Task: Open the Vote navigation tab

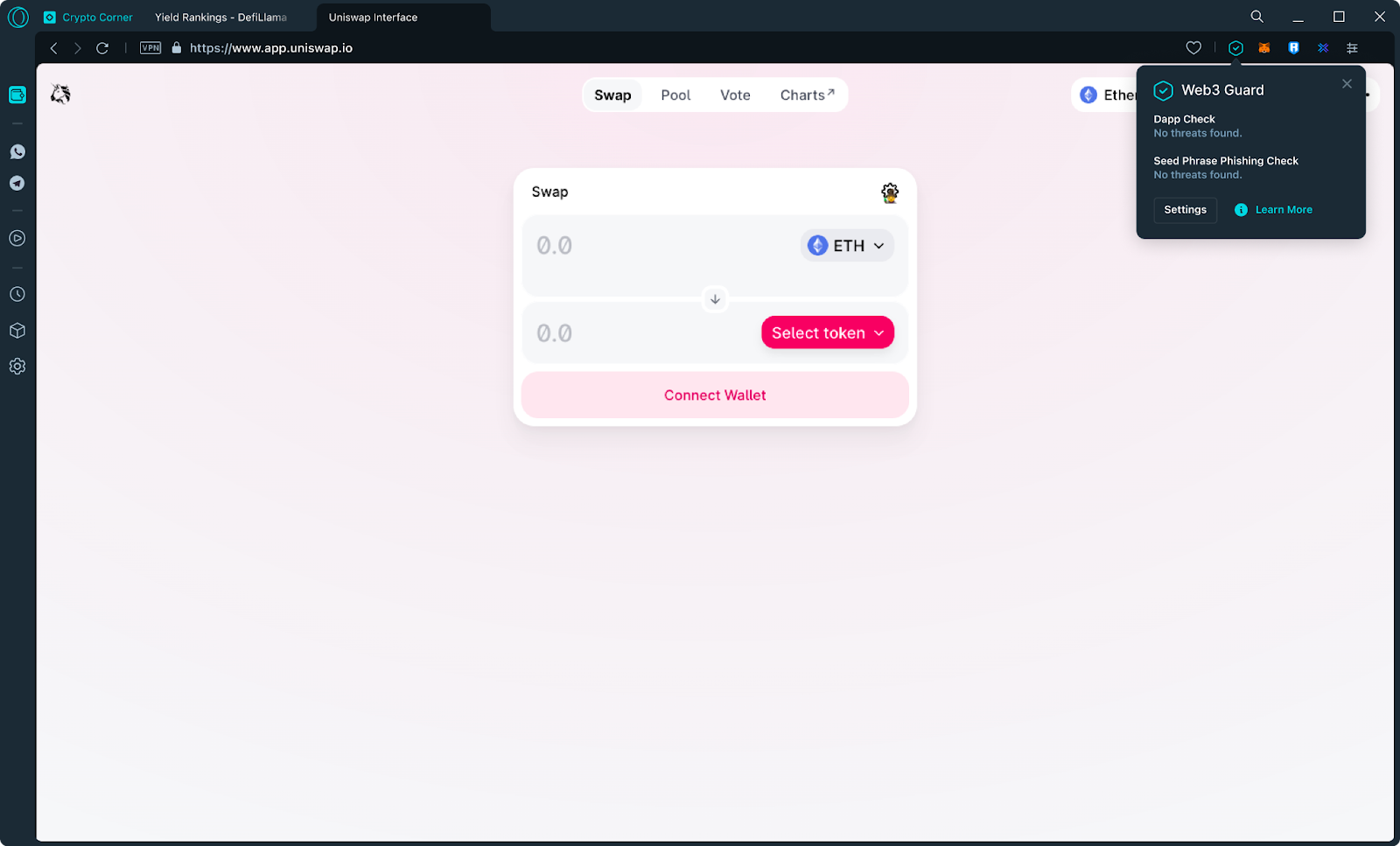Action: click(x=735, y=95)
